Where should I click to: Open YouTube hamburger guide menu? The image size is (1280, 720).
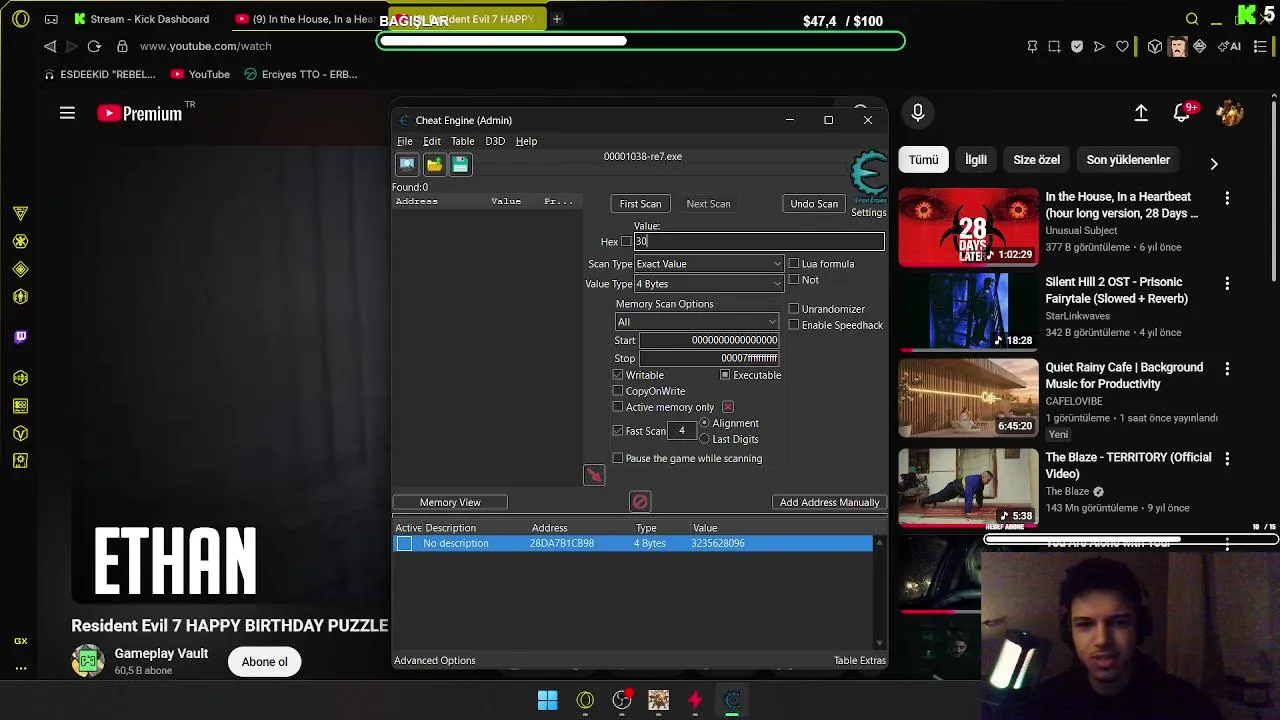pos(67,113)
